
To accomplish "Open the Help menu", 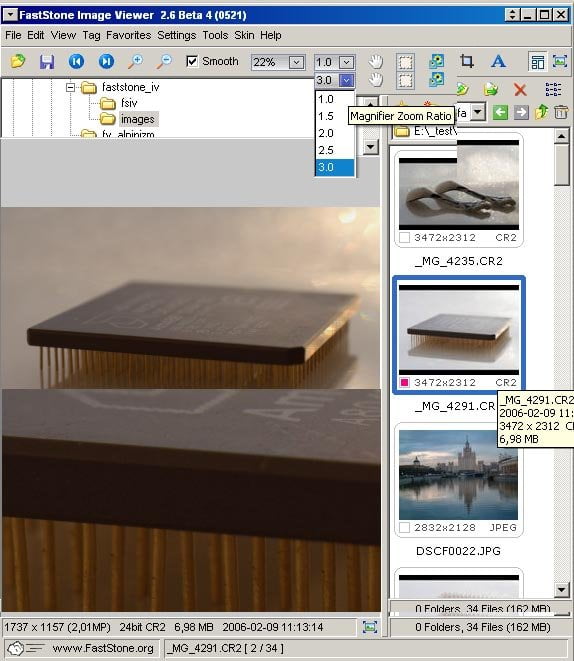I will tap(271, 35).
